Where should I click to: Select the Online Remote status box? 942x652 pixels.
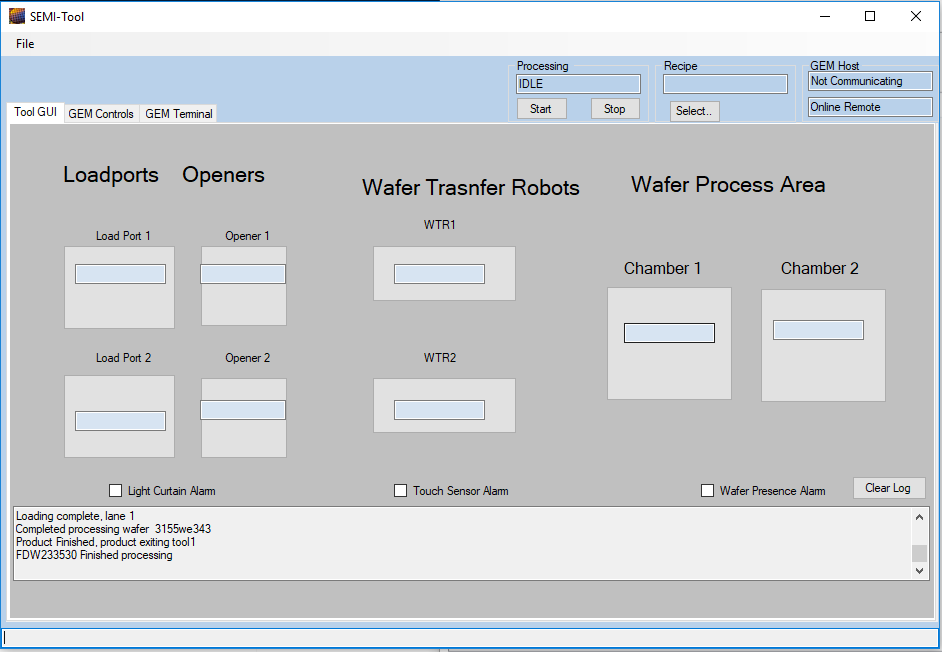(x=869, y=107)
